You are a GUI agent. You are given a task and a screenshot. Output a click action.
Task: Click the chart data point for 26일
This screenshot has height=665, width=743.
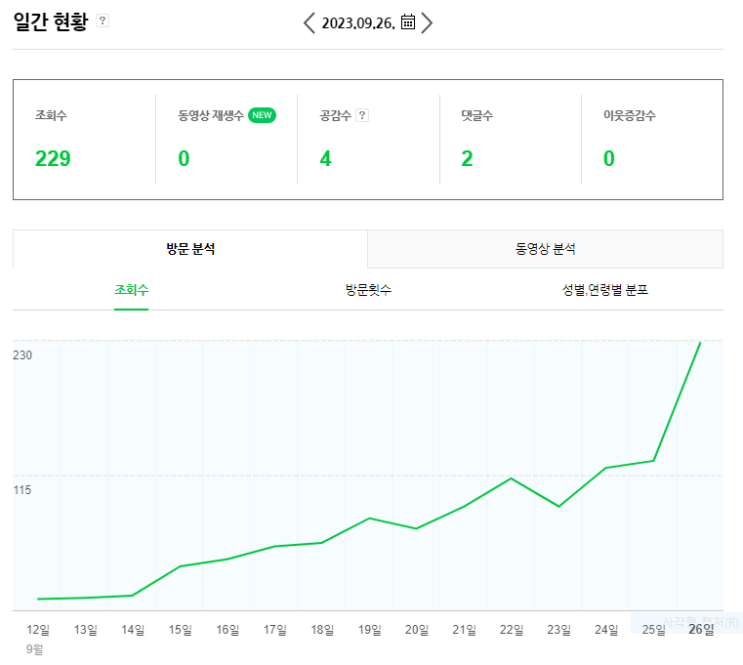[700, 342]
